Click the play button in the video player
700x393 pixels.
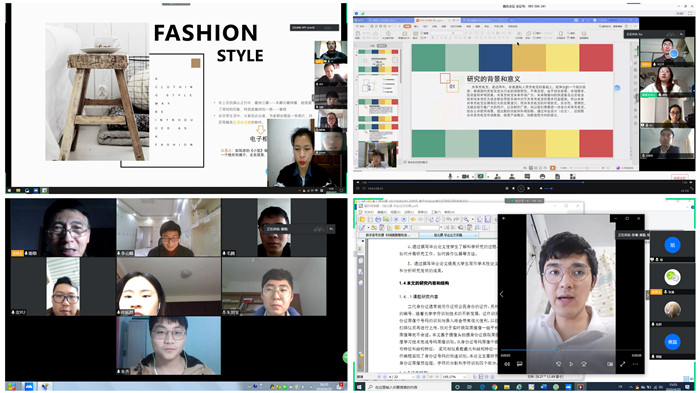click(x=571, y=364)
